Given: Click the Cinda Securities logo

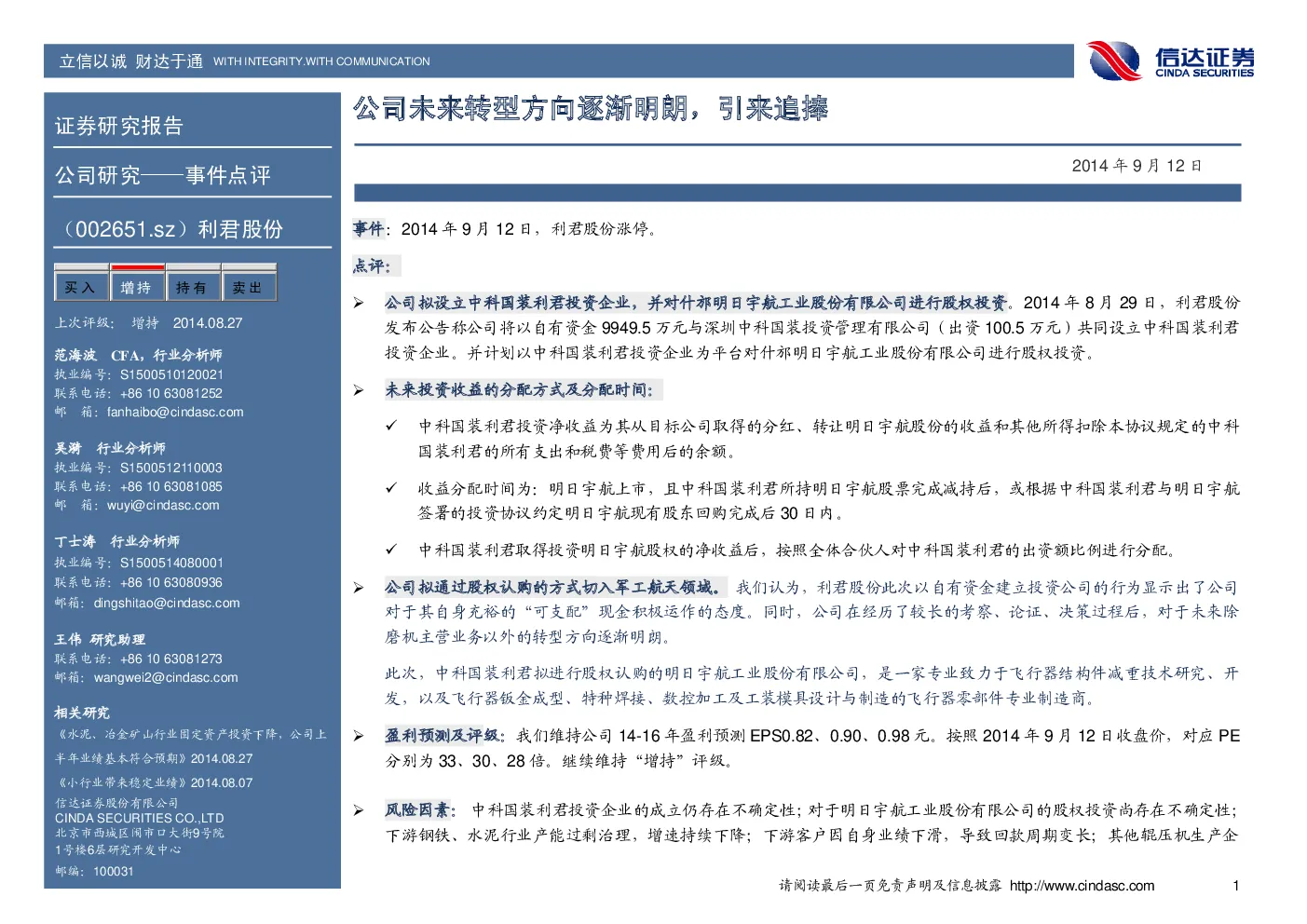Looking at the screenshot, I should 1171,61.
